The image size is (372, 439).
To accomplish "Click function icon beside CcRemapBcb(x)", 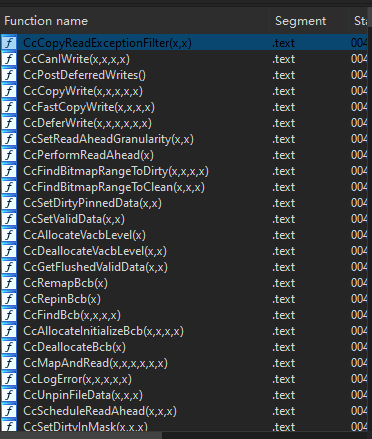I will [9, 283].
